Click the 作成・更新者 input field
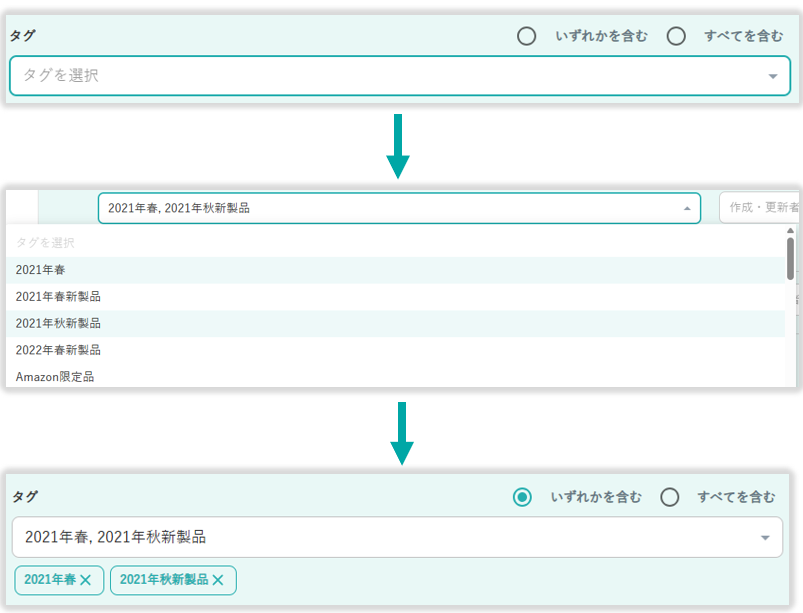The height and width of the screenshot is (613, 803). coord(760,208)
